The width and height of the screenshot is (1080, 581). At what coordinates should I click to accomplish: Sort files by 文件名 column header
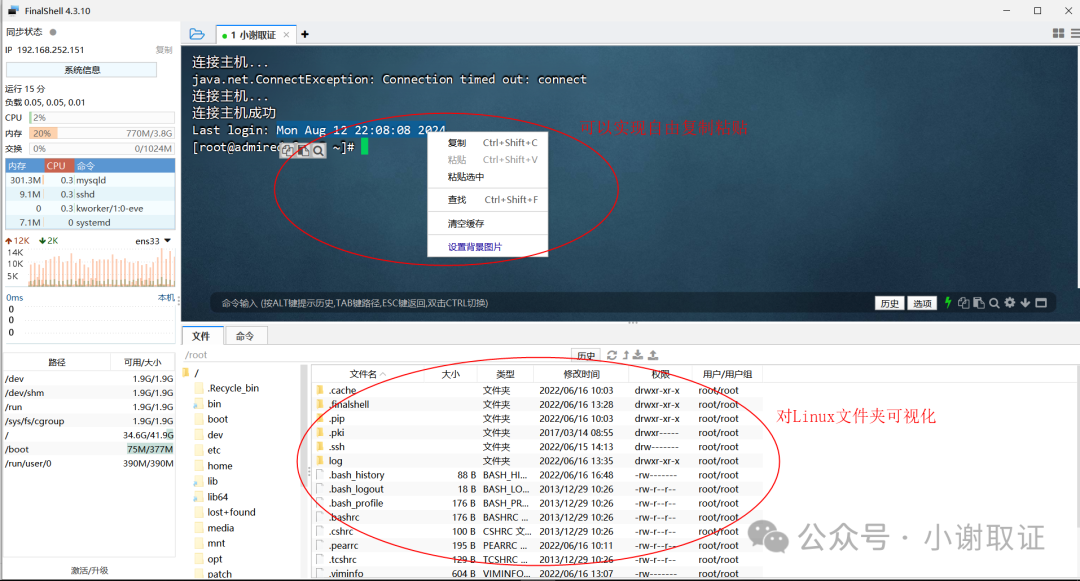[366, 374]
